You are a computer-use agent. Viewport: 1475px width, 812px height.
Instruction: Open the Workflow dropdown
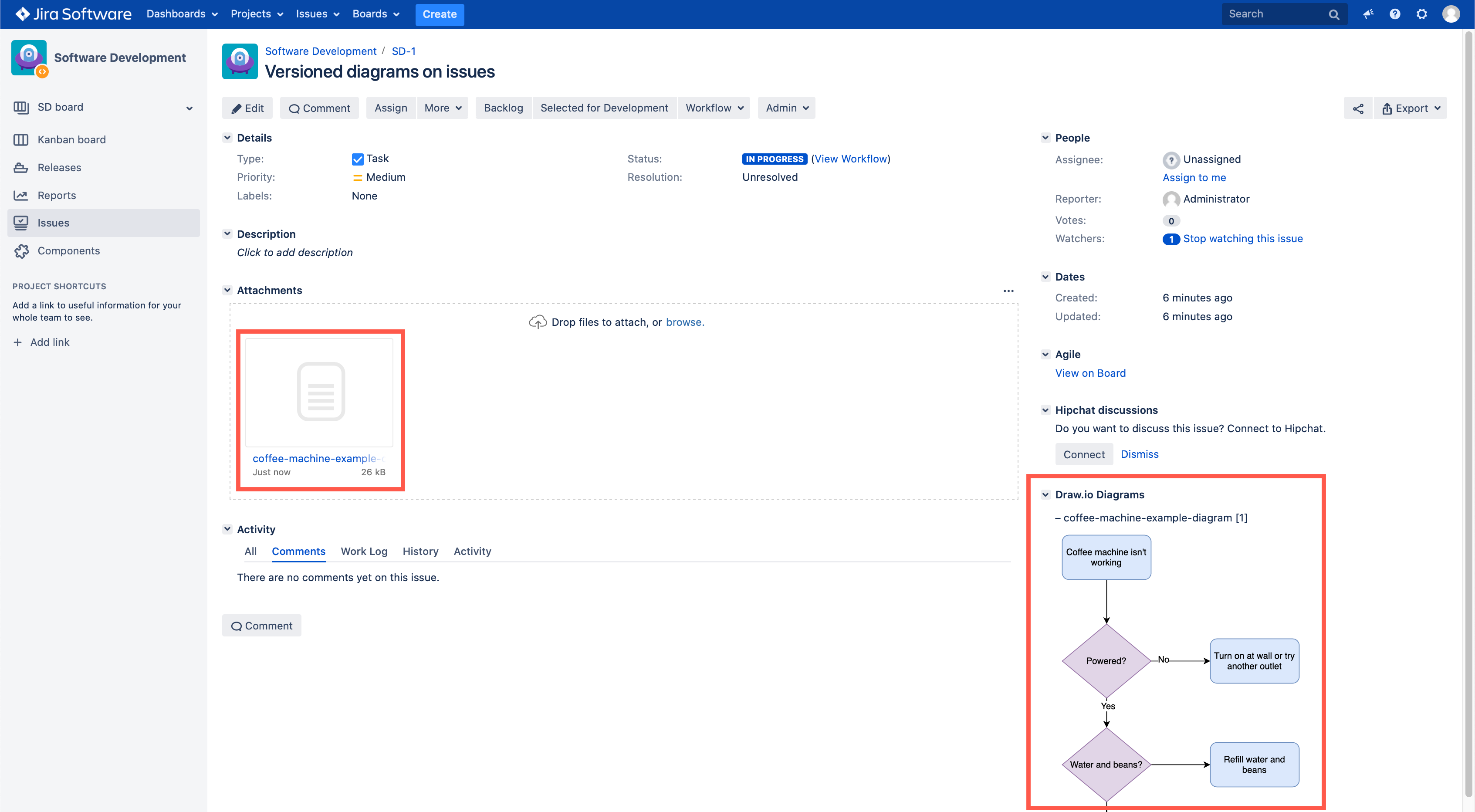(714, 108)
